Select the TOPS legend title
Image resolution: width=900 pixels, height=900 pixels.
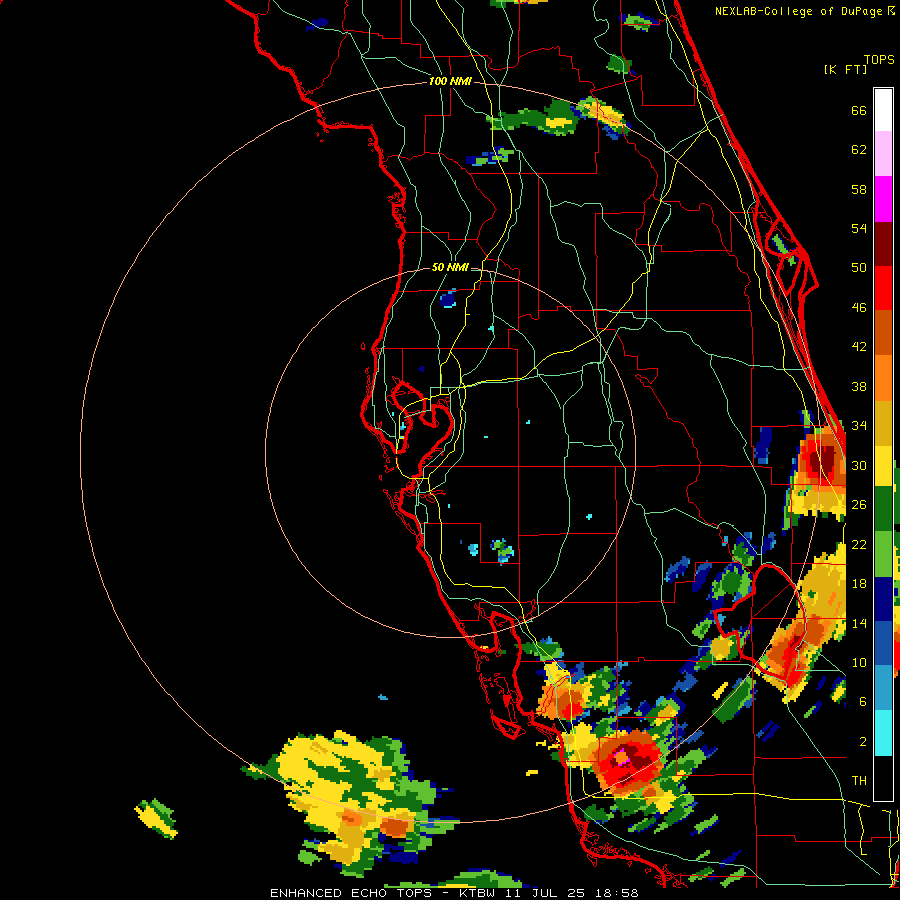[x=879, y=59]
